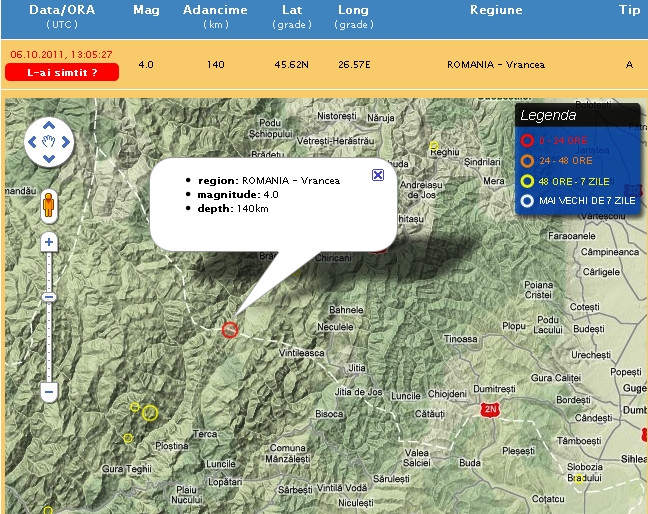Select the red earthquake marker under popup
Viewport: 648px width, 514px height.
[230, 330]
